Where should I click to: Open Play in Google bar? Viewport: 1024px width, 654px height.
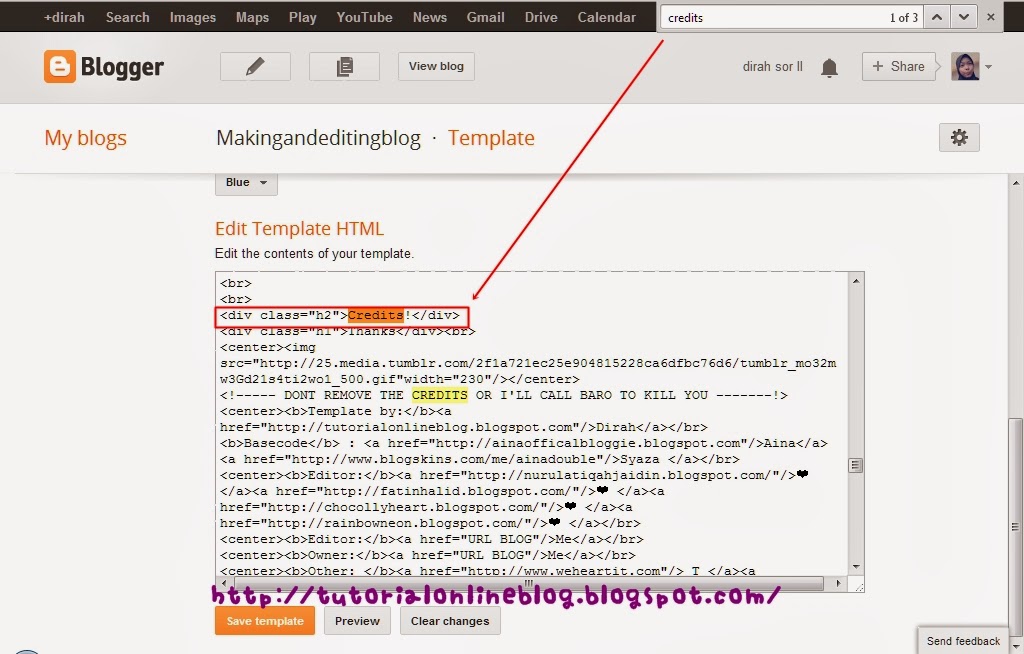pyautogui.click(x=302, y=18)
